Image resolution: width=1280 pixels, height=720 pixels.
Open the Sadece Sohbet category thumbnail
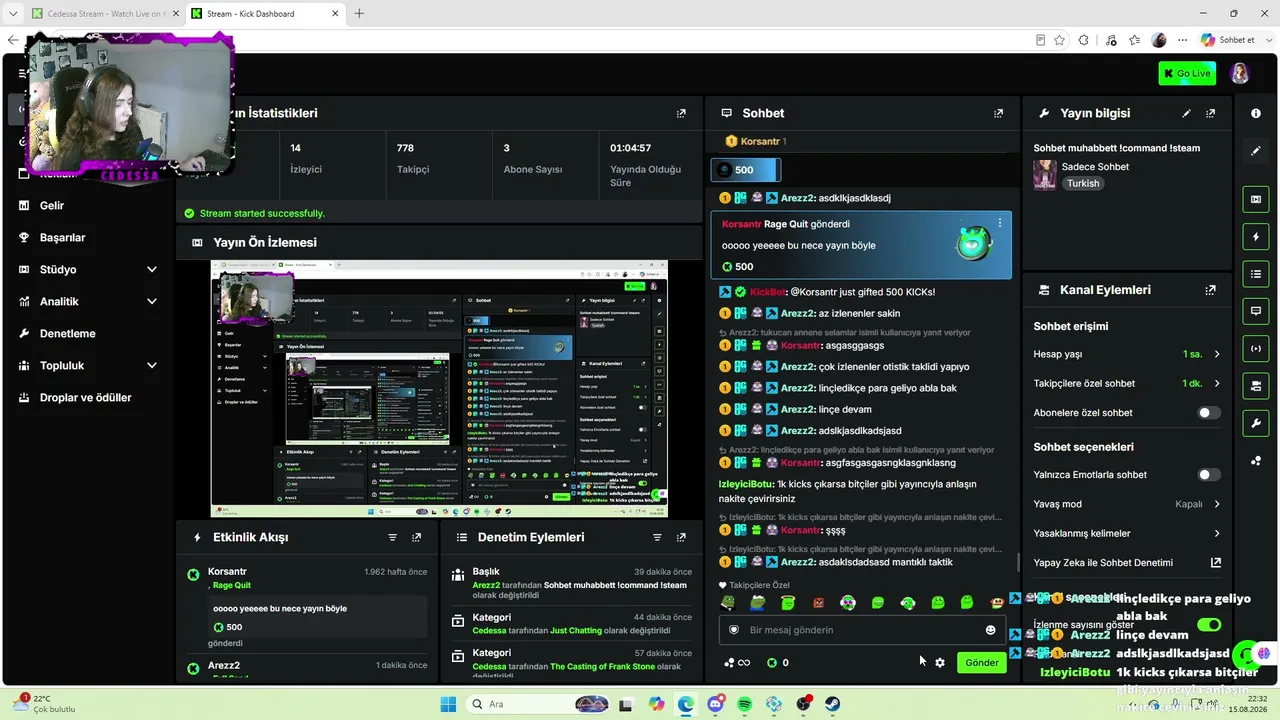pos(1044,175)
